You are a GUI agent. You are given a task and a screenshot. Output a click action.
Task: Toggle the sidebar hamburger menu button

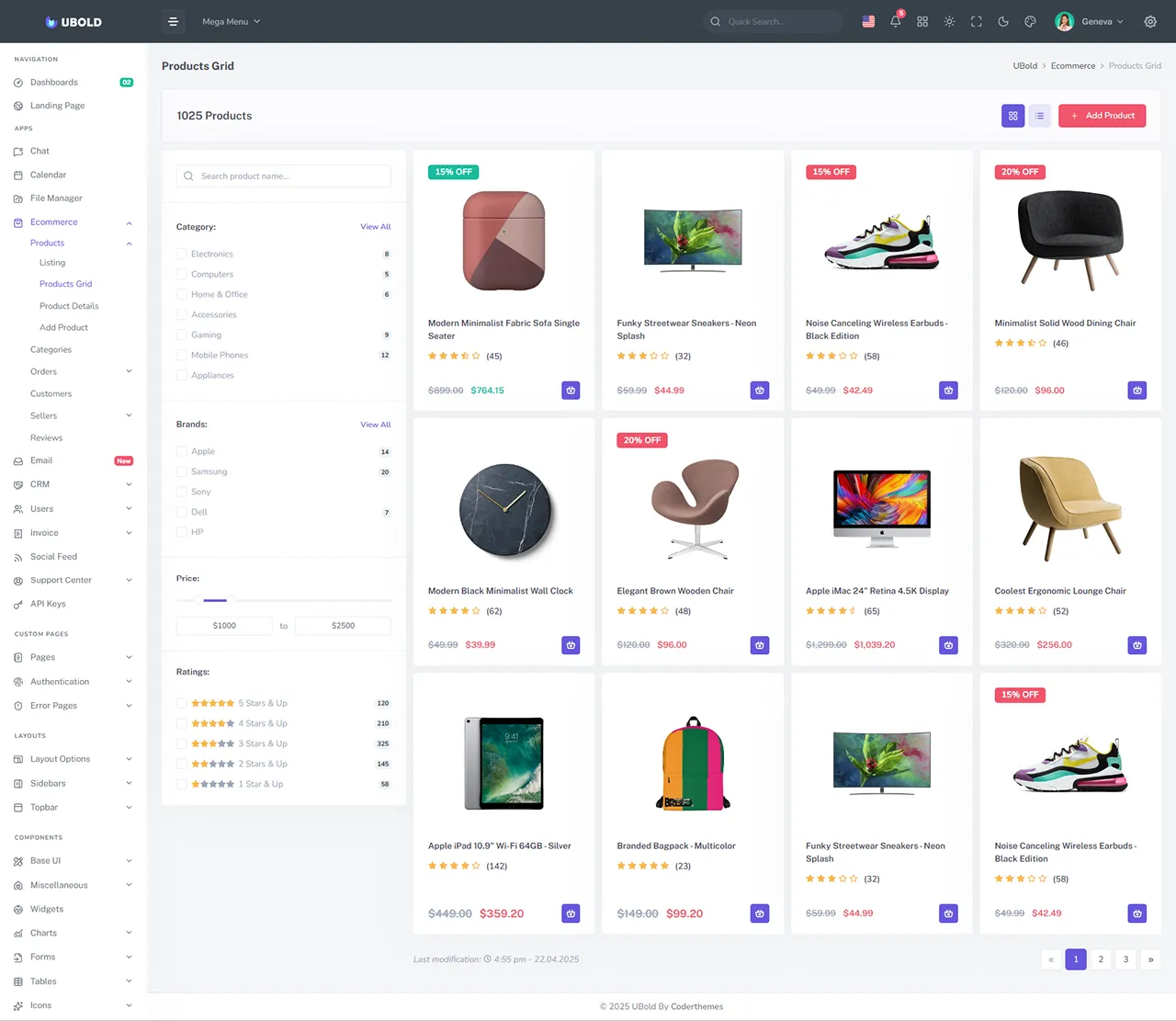173,21
